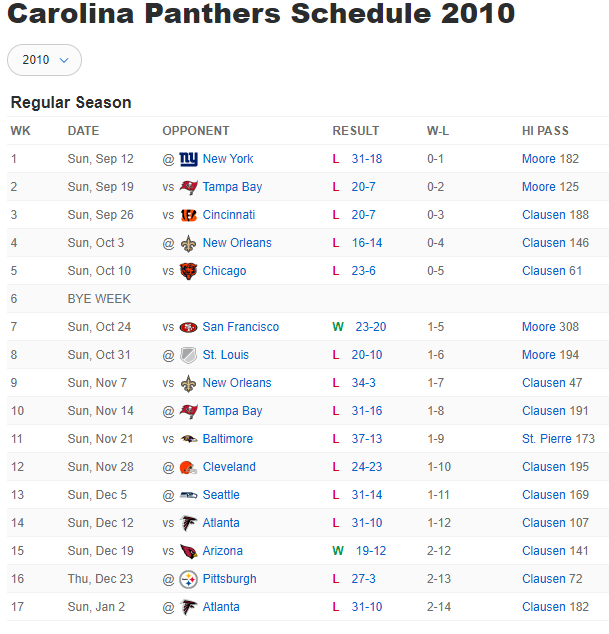Screen dimensions: 609x634
Task: Click the Arizona Cardinals logo icon
Action: 188,551
